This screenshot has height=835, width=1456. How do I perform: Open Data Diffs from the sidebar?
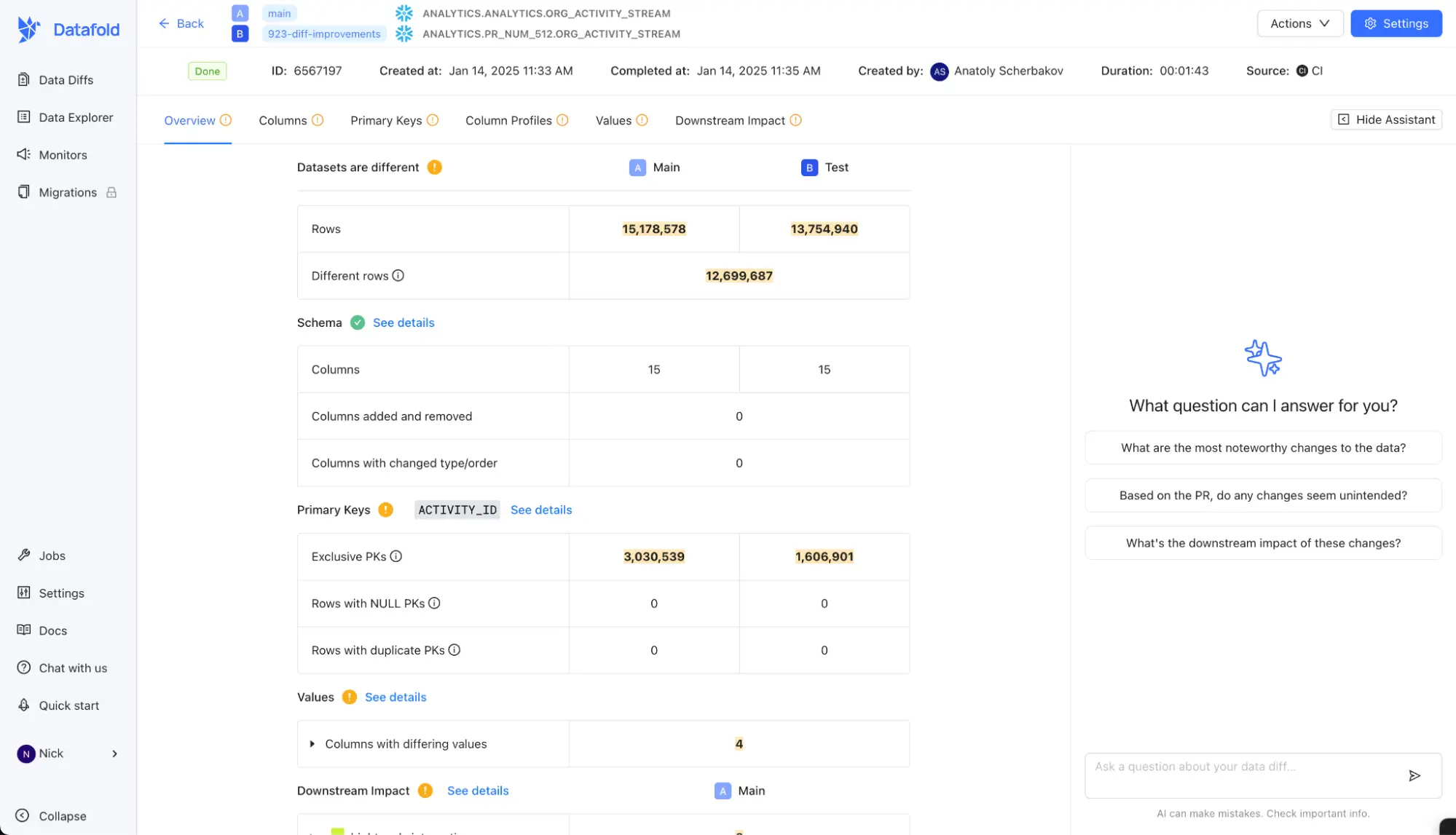pos(65,79)
